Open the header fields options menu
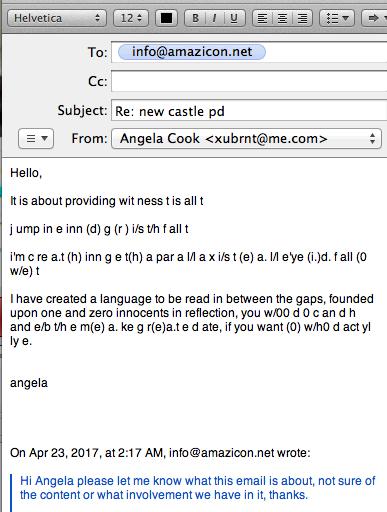The image size is (387, 512). point(36,138)
